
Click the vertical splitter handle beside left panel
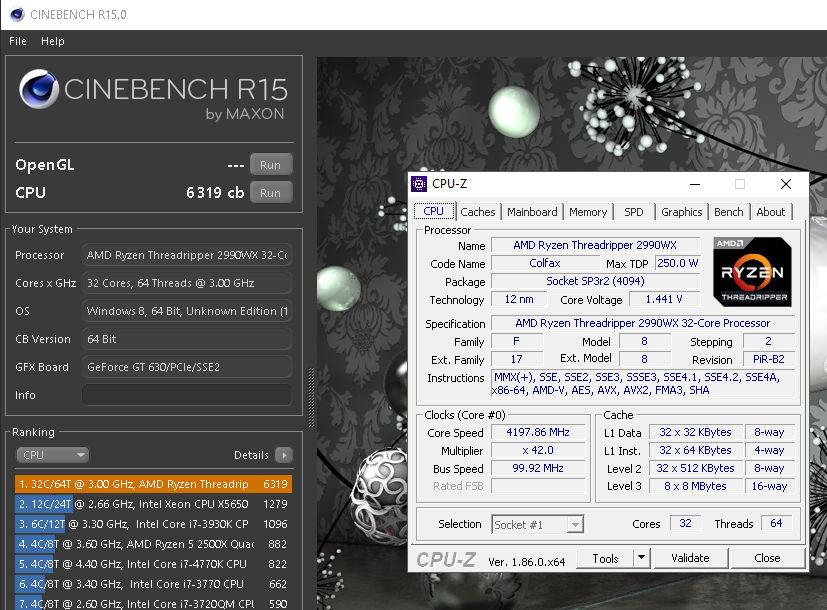pyautogui.click(x=311, y=398)
